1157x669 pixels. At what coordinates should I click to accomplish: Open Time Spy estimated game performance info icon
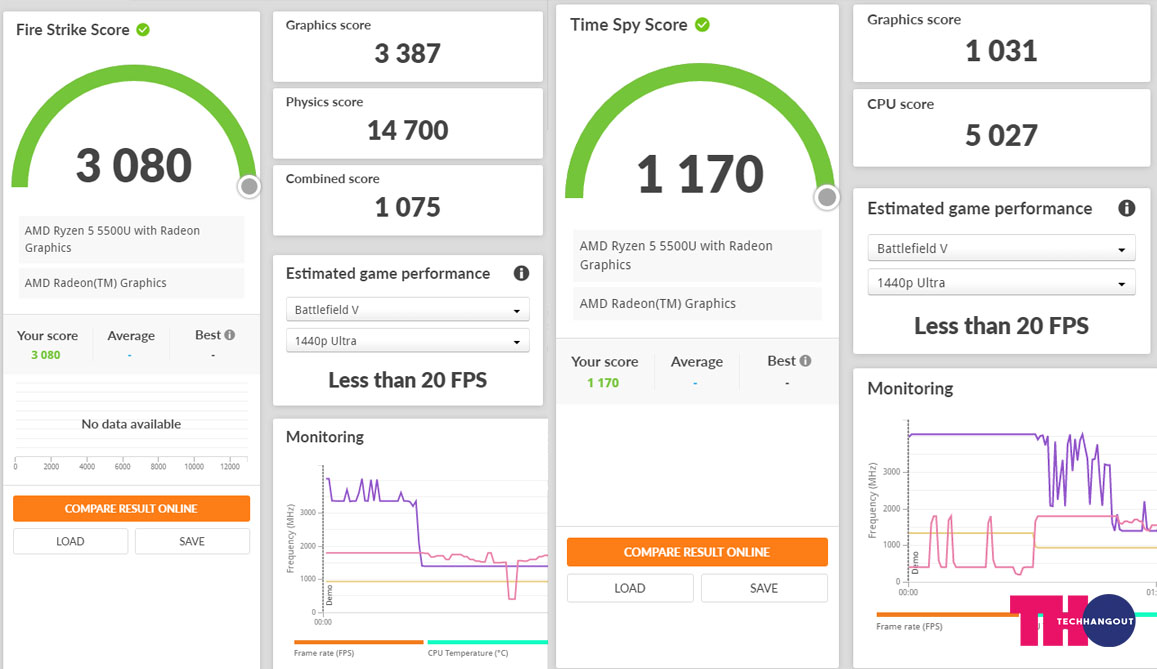[x=1126, y=208]
